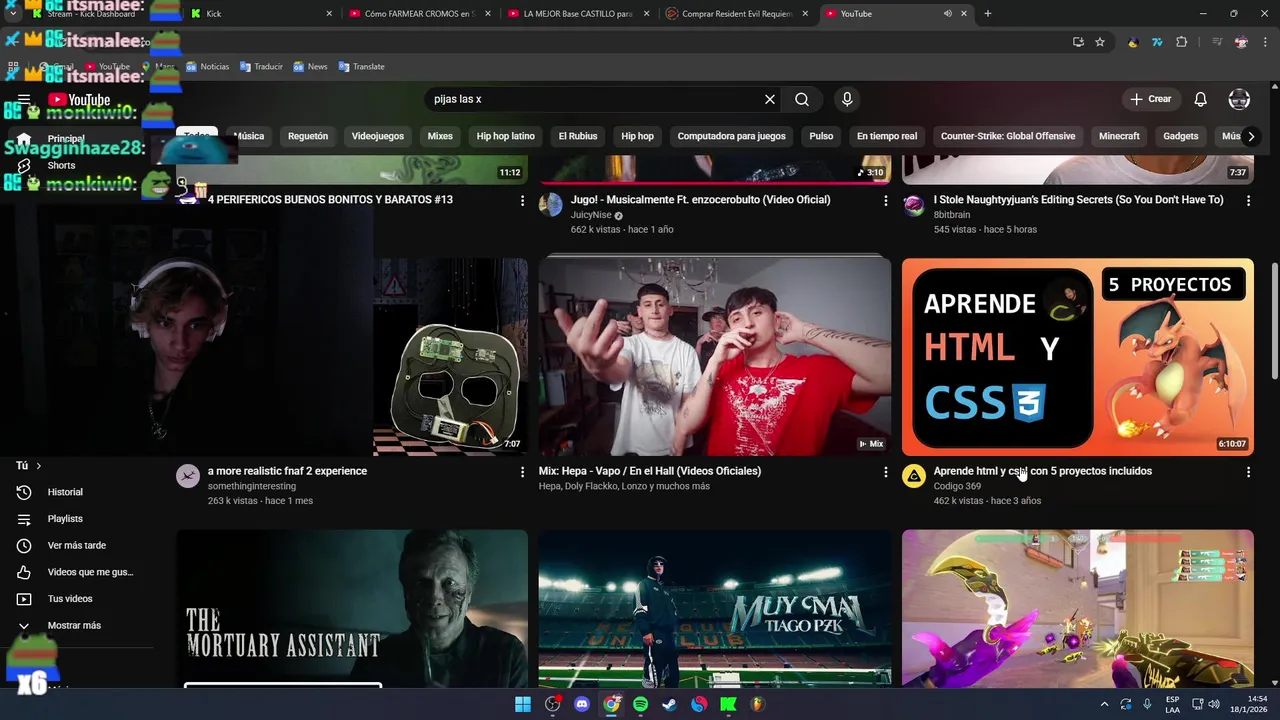Click the thumbs-up Videos que me gustan icon

click(24, 572)
